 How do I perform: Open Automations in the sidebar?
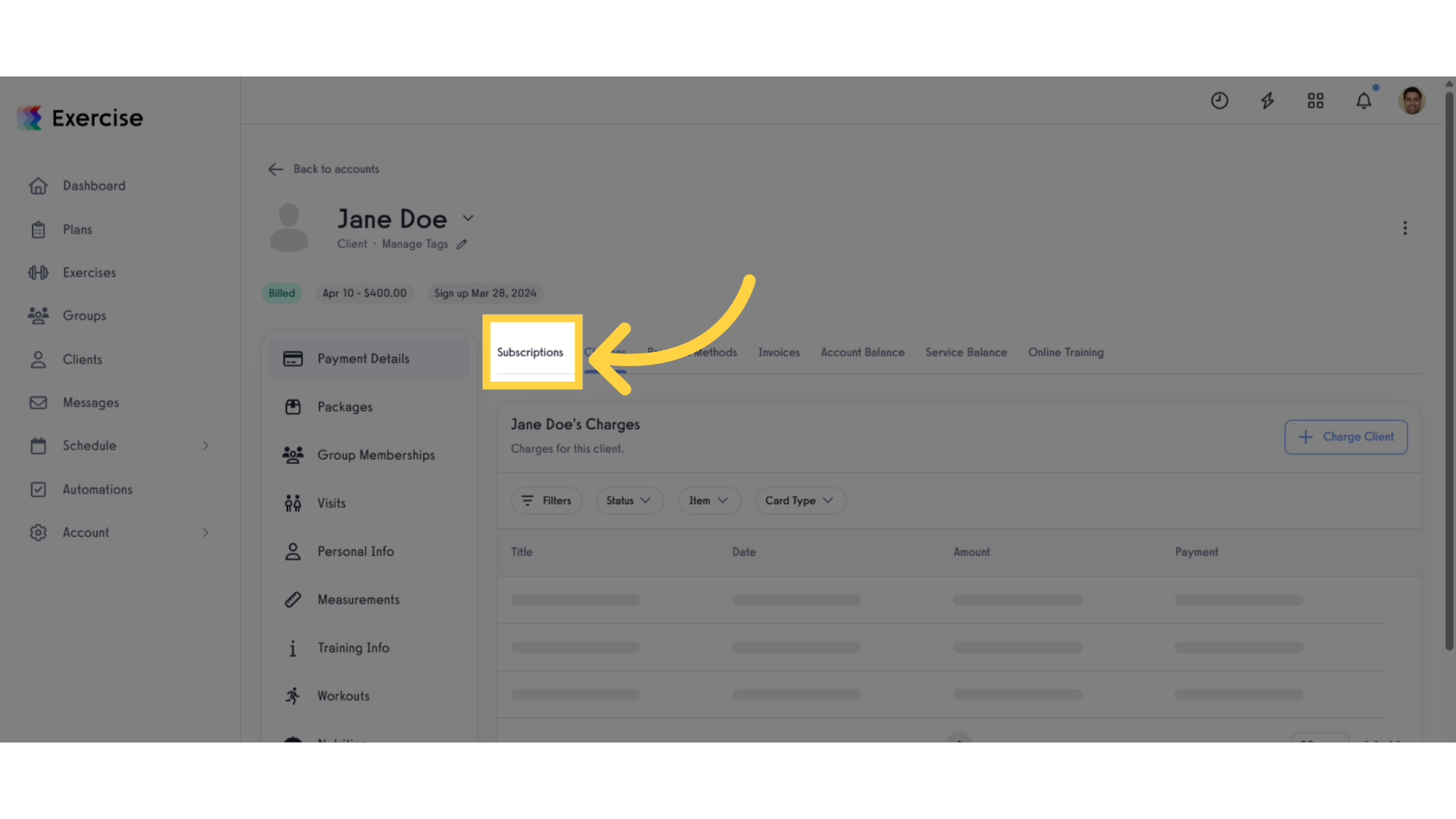point(97,489)
